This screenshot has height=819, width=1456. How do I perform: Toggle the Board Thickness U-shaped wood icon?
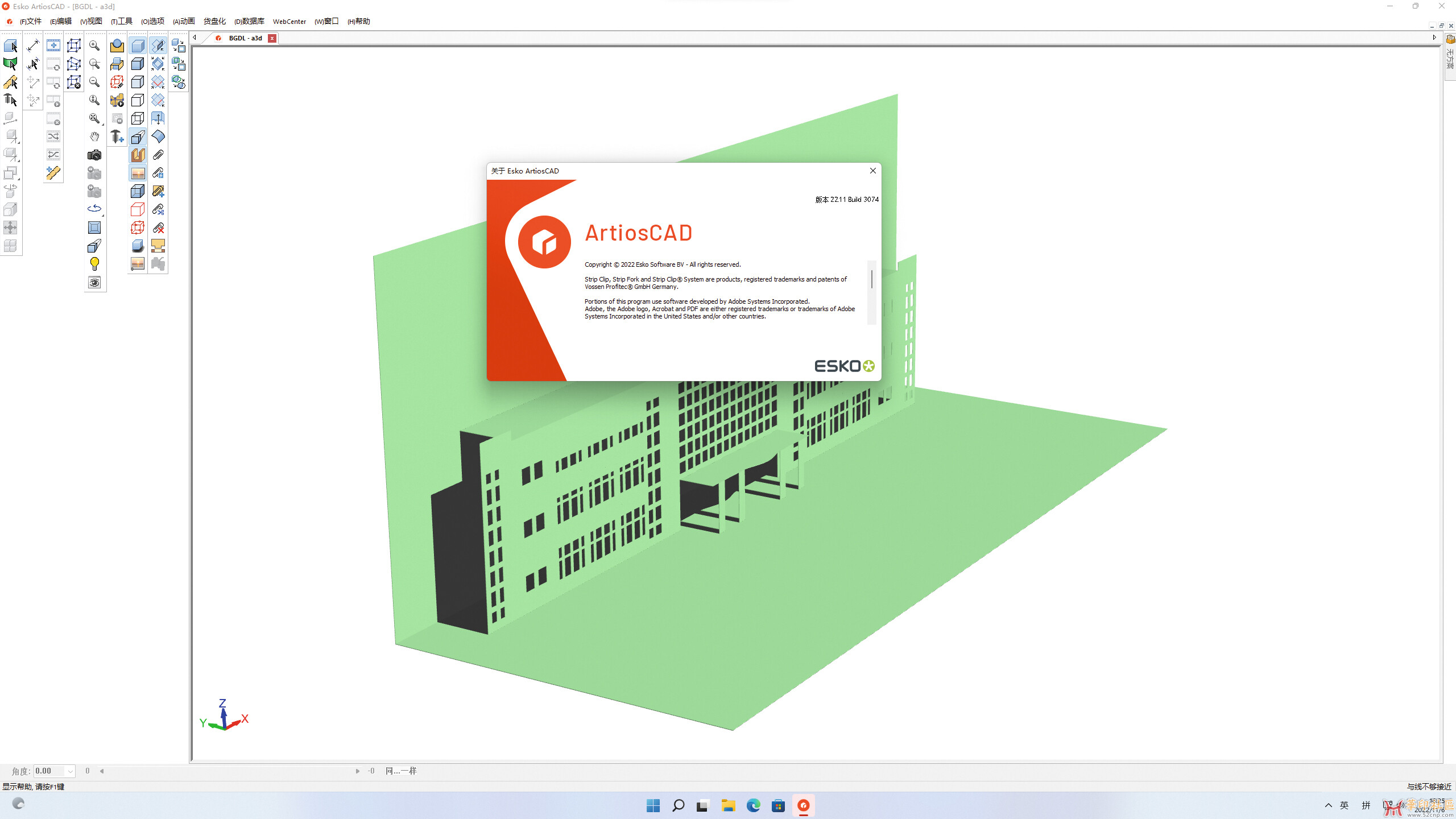coord(138,155)
